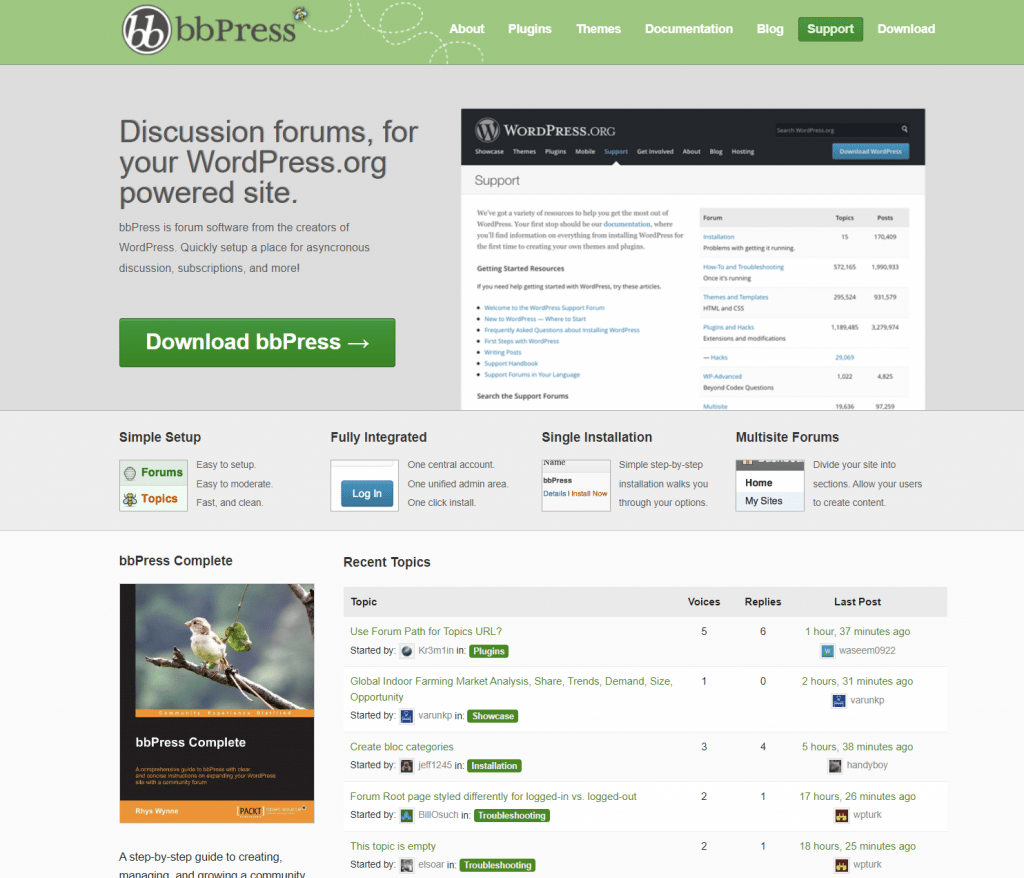
Task: Open the WordPress.org support screenshot image
Action: [x=693, y=259]
